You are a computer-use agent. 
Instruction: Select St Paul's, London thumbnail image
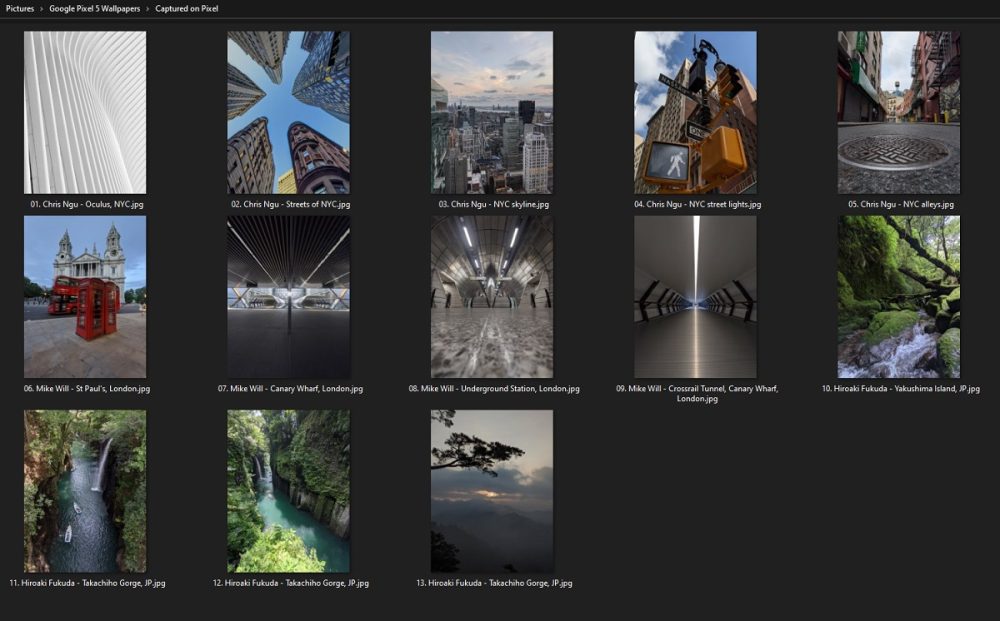(85, 296)
